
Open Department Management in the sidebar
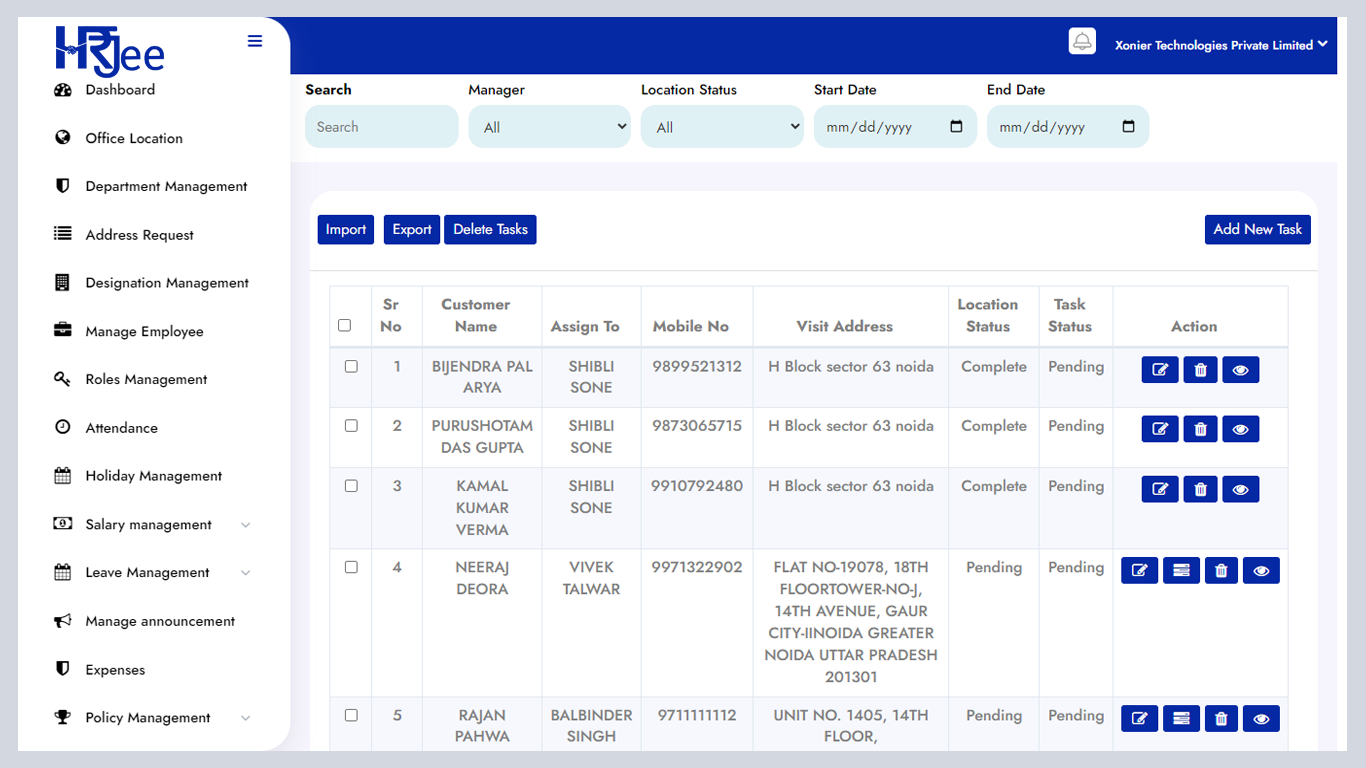pyautogui.click(x=166, y=186)
